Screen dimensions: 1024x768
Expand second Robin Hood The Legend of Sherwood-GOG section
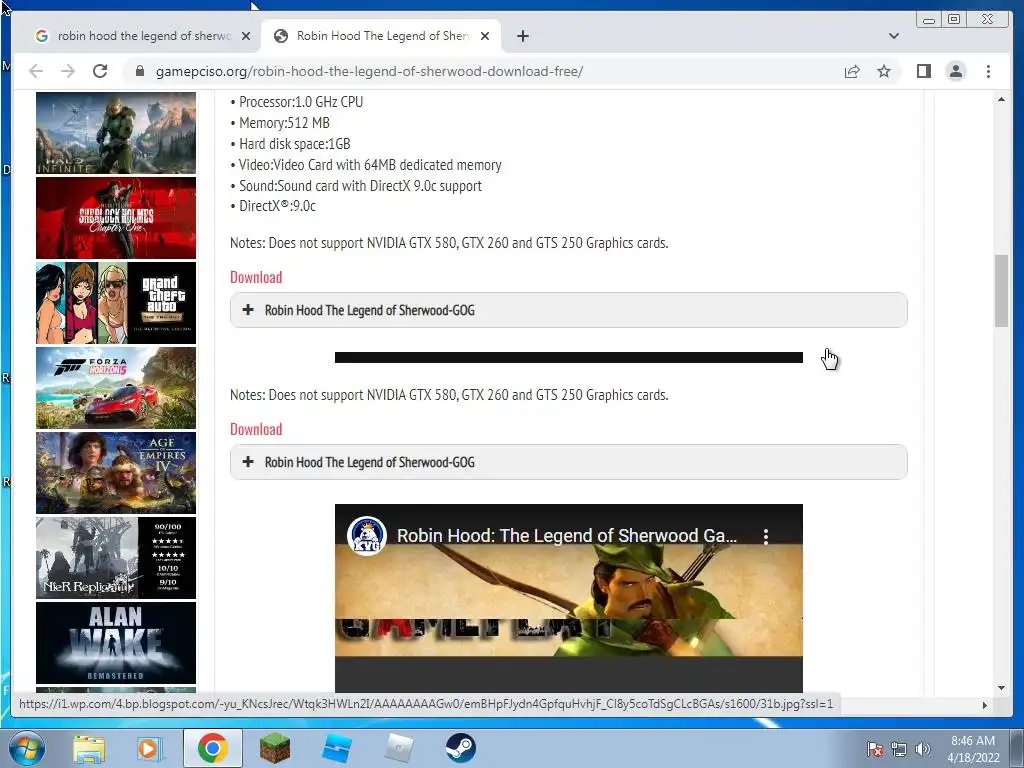point(568,462)
